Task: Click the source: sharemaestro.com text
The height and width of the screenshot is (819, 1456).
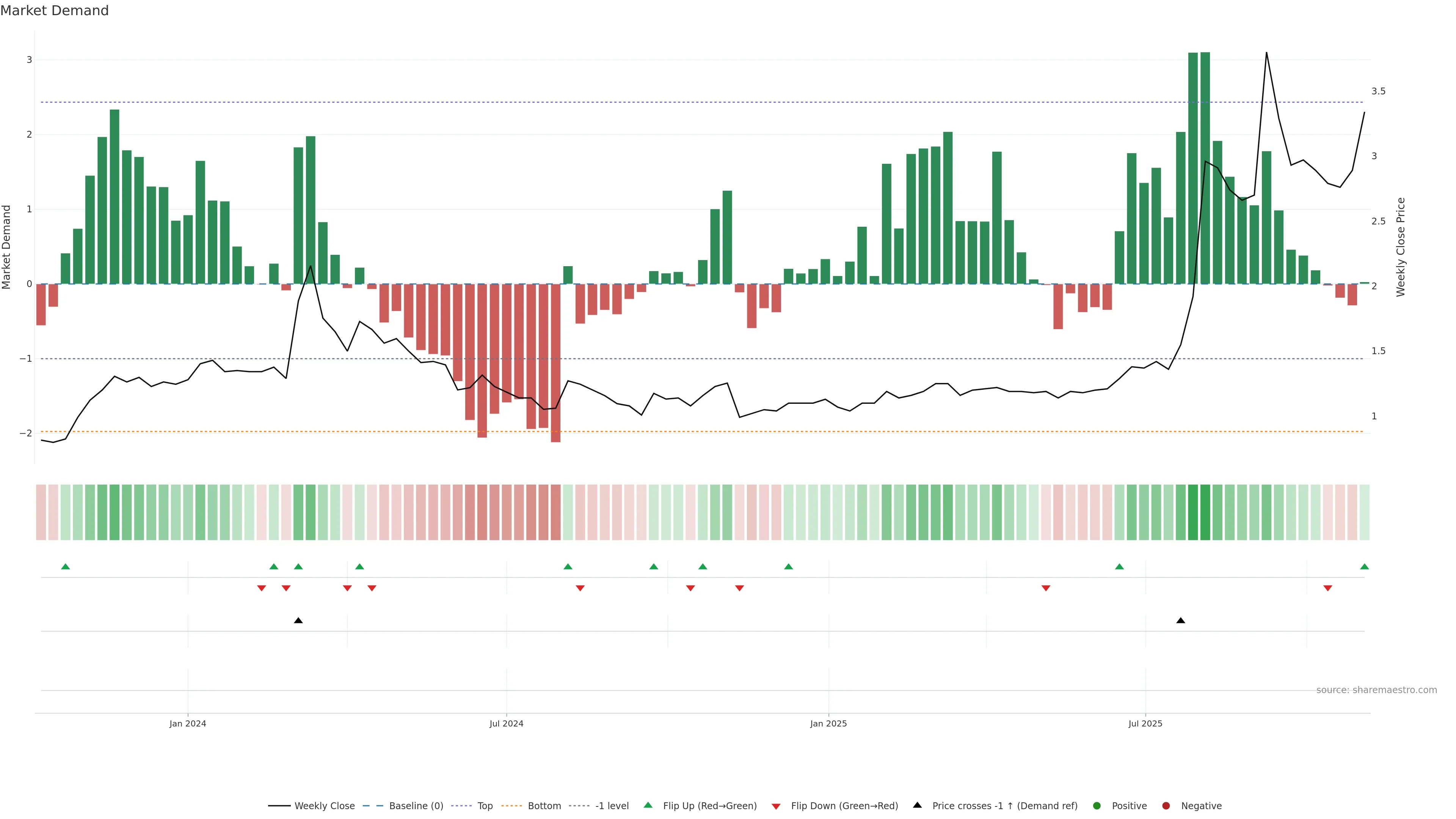Action: click(x=1376, y=690)
